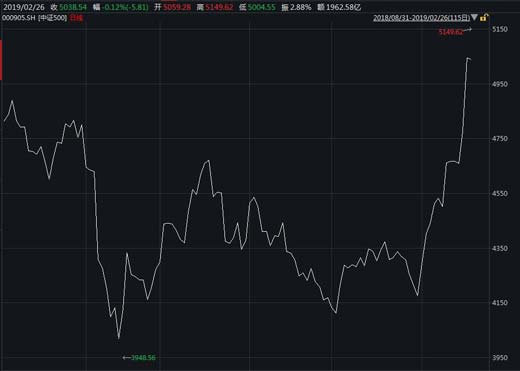Click the red bar on left edge
The width and height of the screenshot is (520, 371).
coord(1,60)
